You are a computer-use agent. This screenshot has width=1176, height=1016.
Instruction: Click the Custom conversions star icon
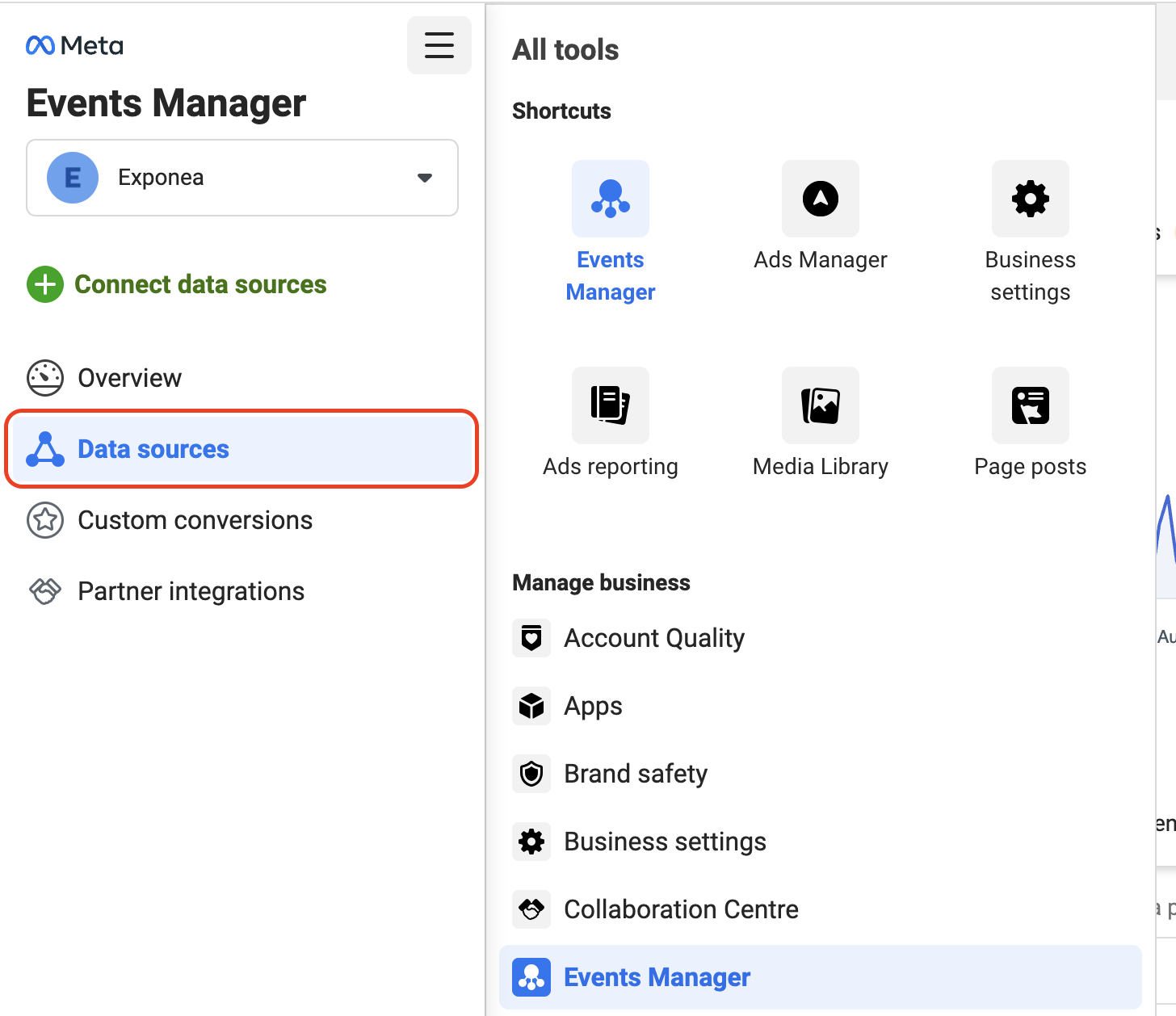tap(45, 520)
